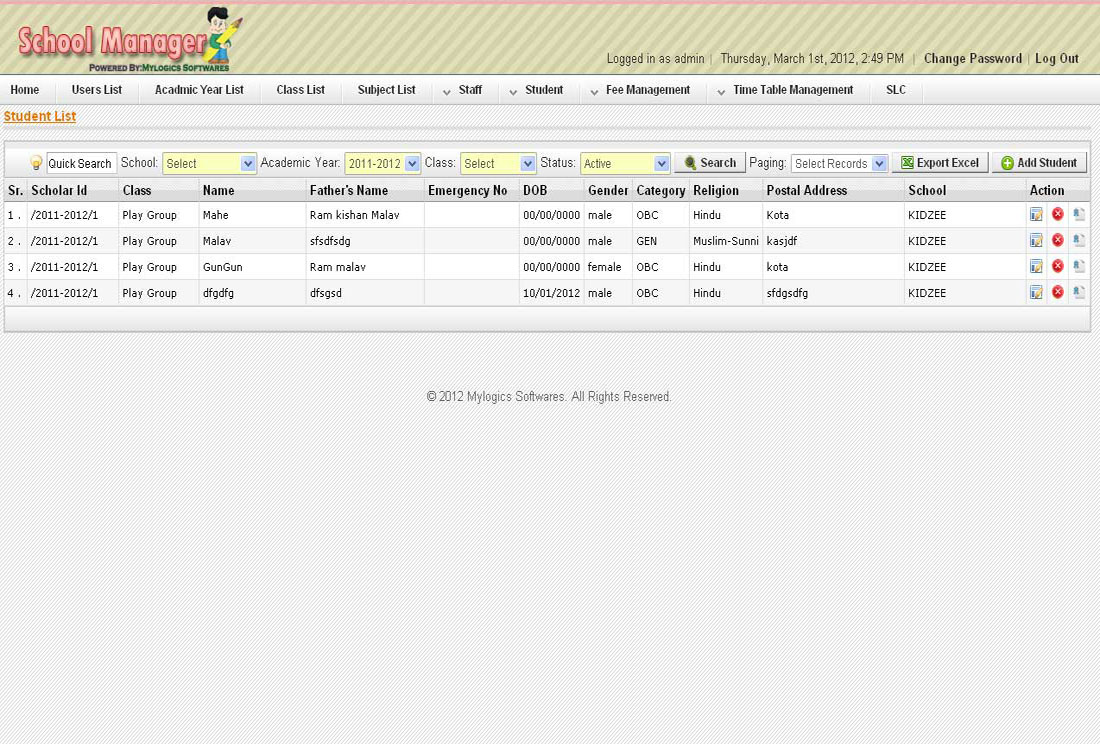This screenshot has width=1100, height=744.
Task: Click the Change Password link
Action: tap(972, 59)
